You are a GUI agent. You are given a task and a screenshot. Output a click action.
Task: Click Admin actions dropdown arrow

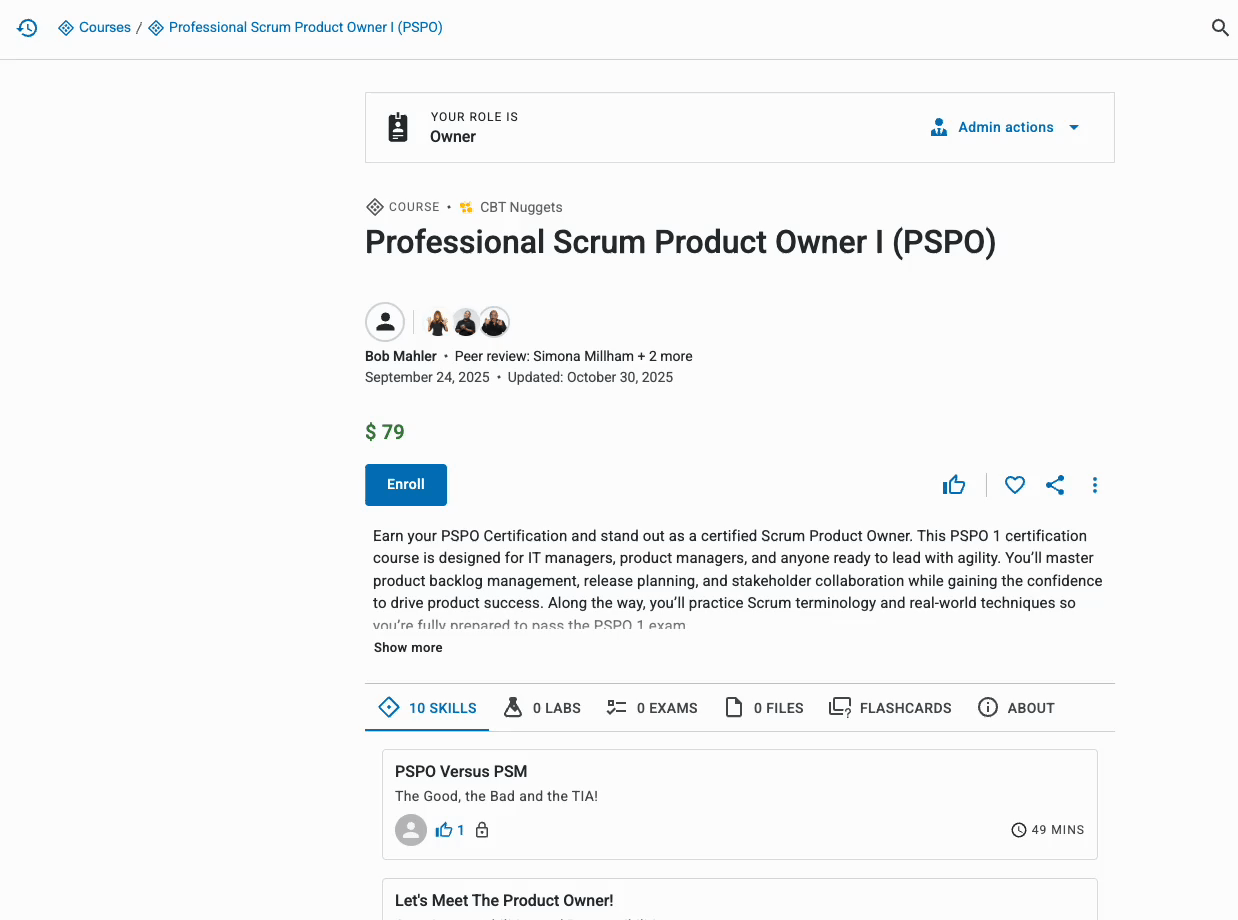click(x=1074, y=127)
